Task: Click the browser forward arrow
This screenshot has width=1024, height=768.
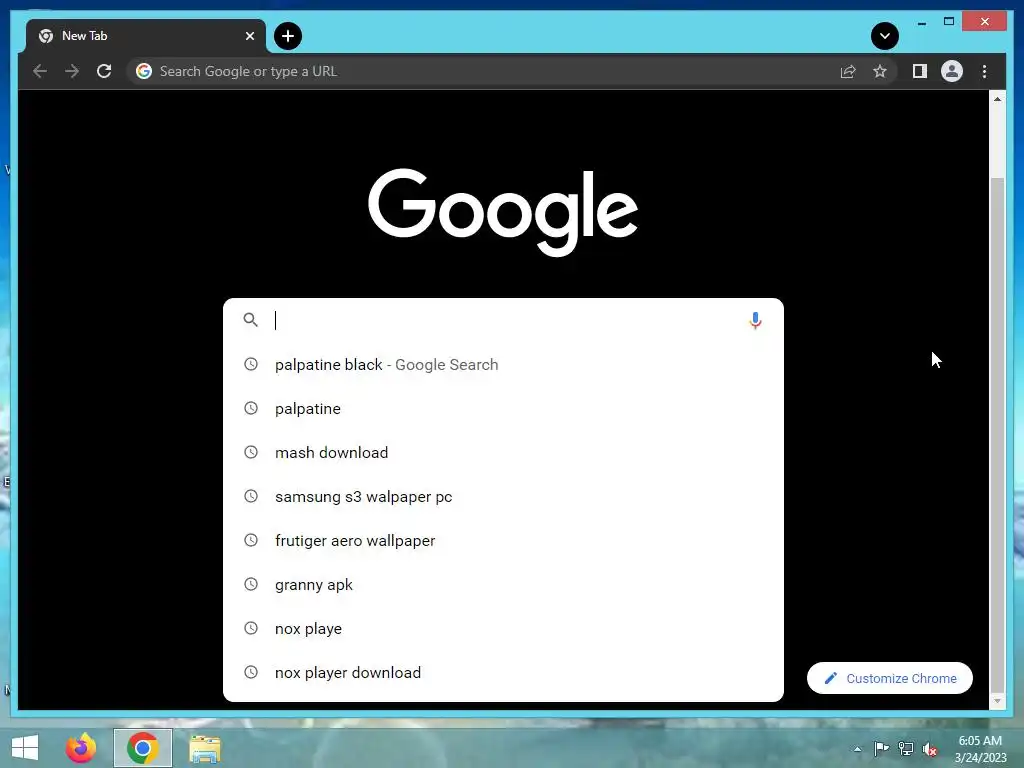Action: 72,71
